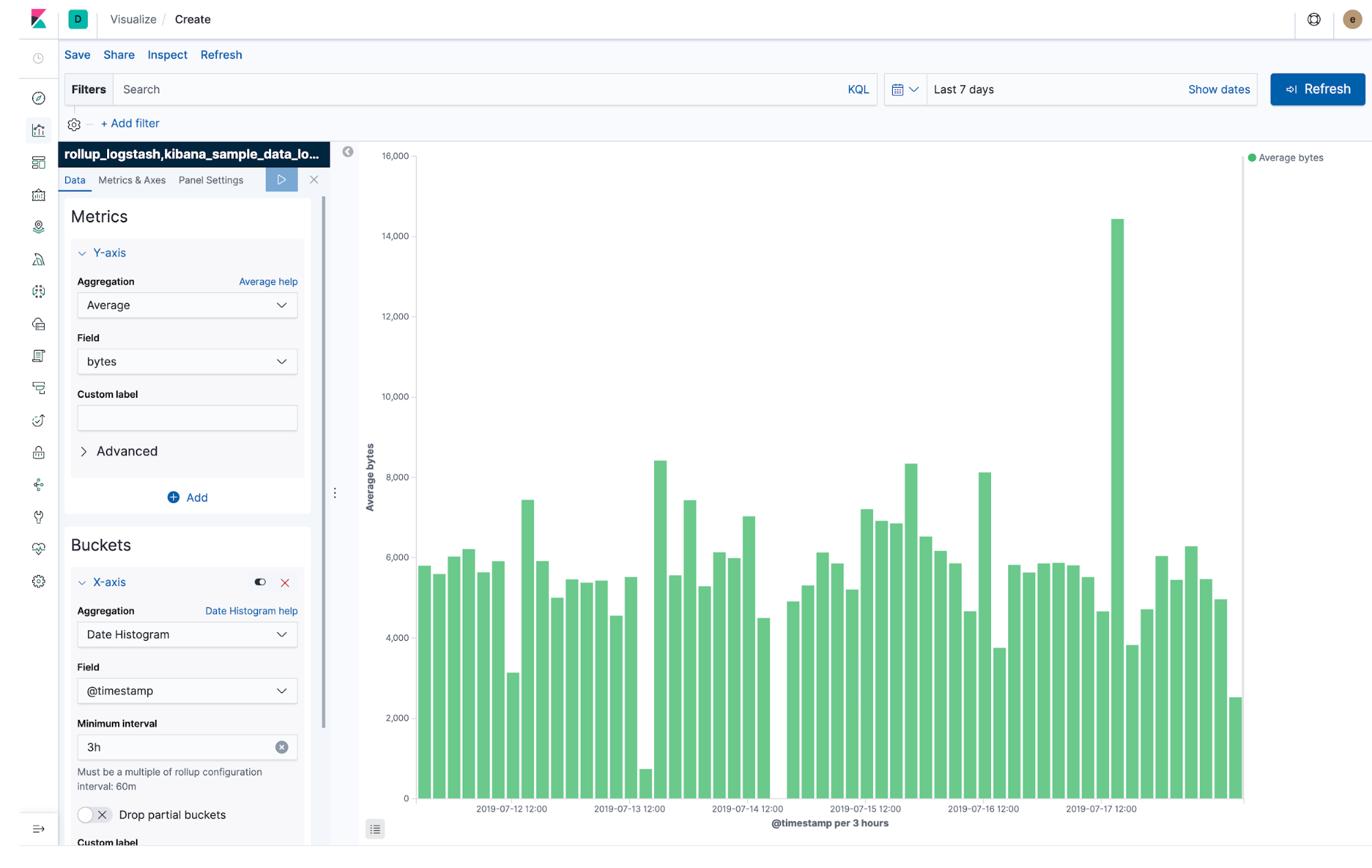
Task: Toggle the legend list button below the chart
Action: tap(375, 829)
